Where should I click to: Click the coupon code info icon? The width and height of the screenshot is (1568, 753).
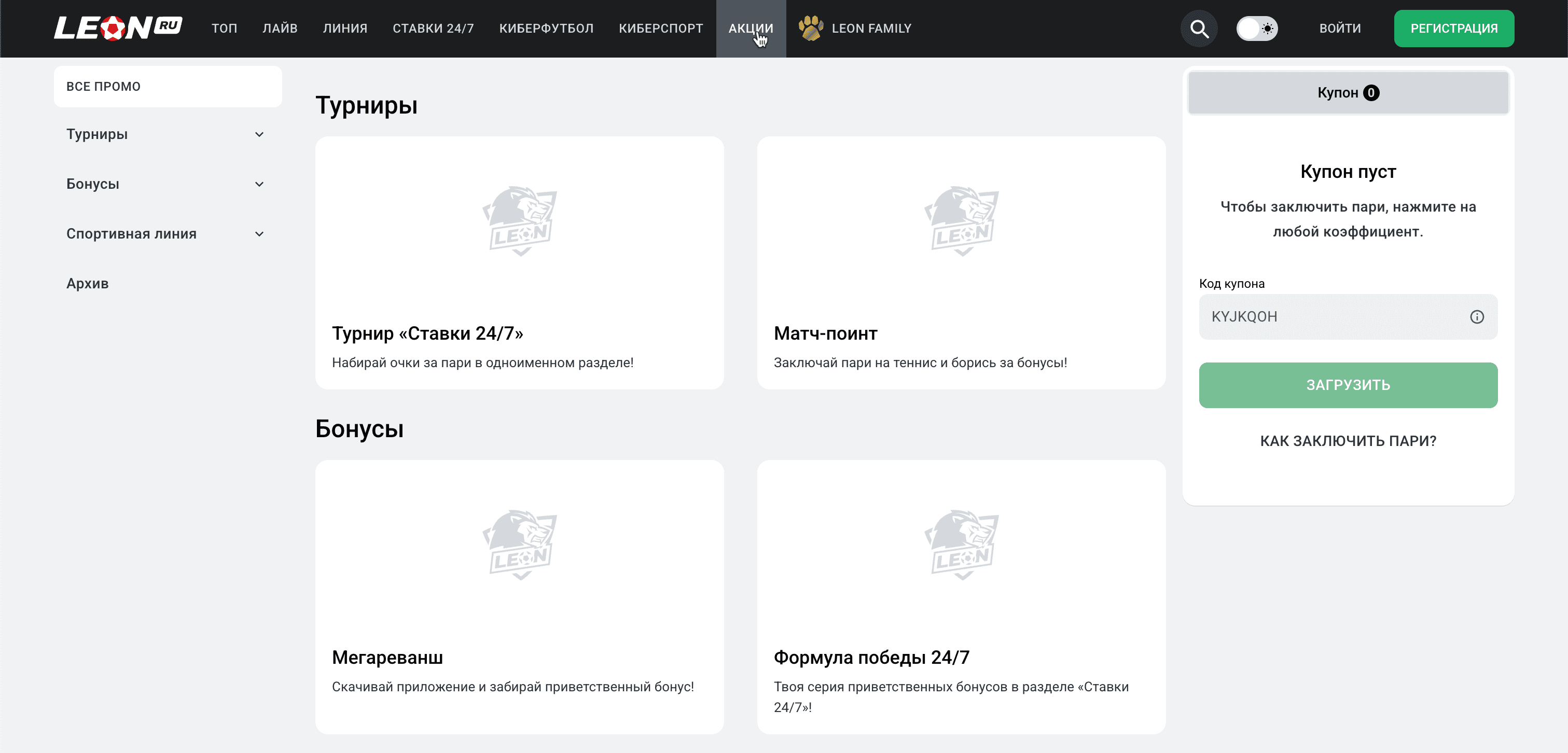1477,316
